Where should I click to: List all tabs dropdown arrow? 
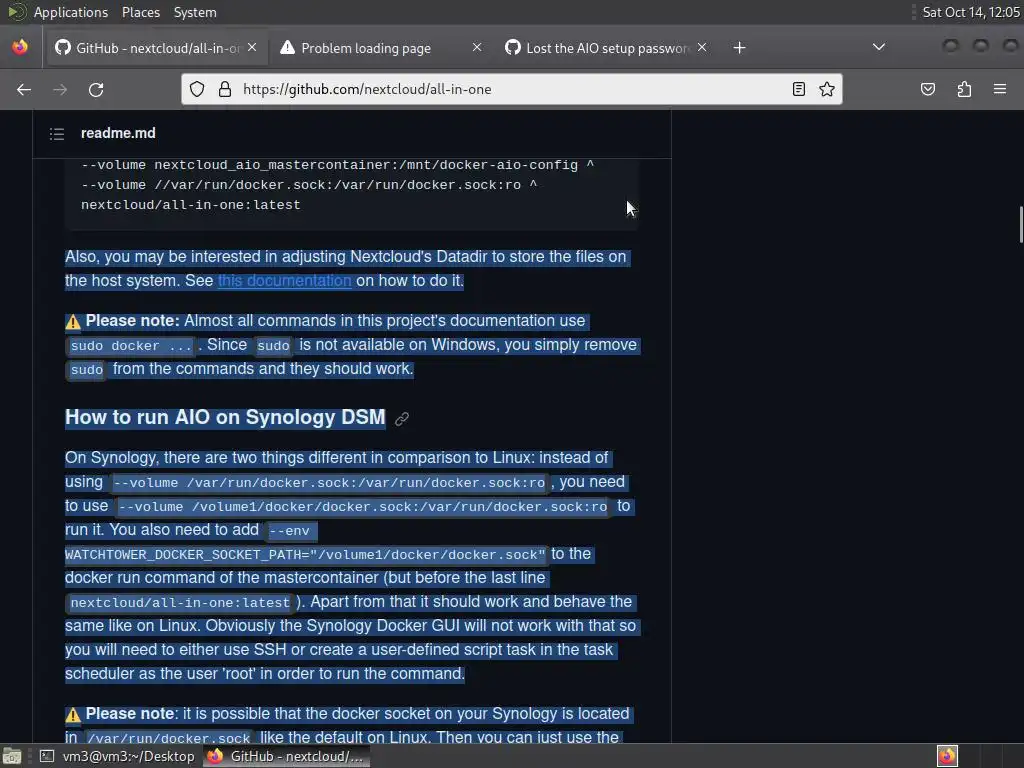pyautogui.click(x=879, y=47)
